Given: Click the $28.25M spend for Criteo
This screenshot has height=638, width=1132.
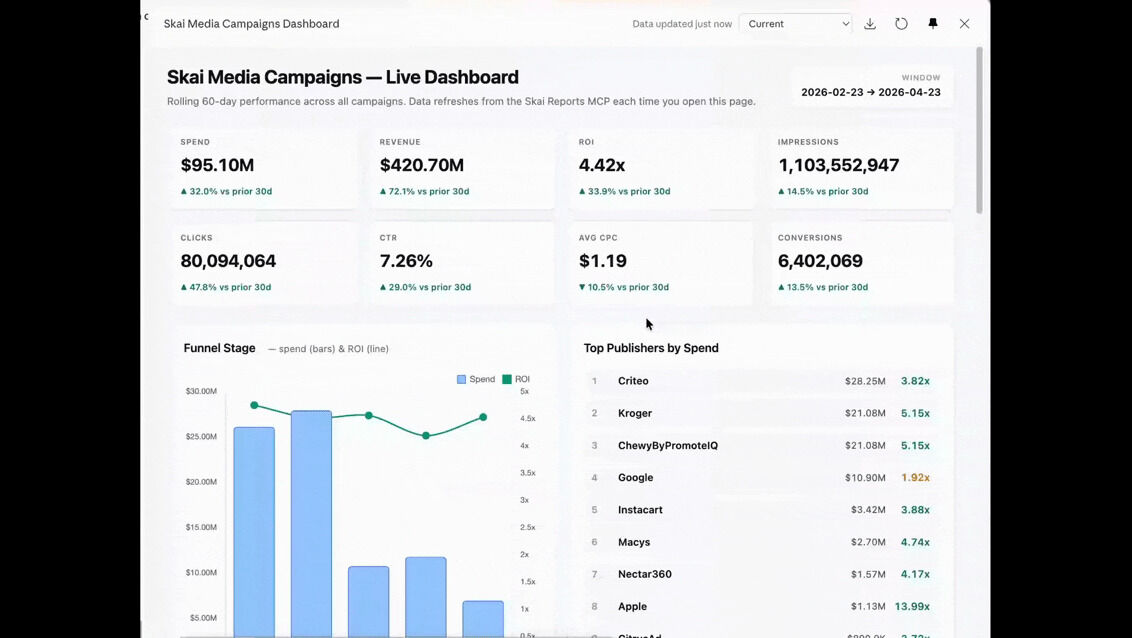Looking at the screenshot, I should (x=865, y=381).
